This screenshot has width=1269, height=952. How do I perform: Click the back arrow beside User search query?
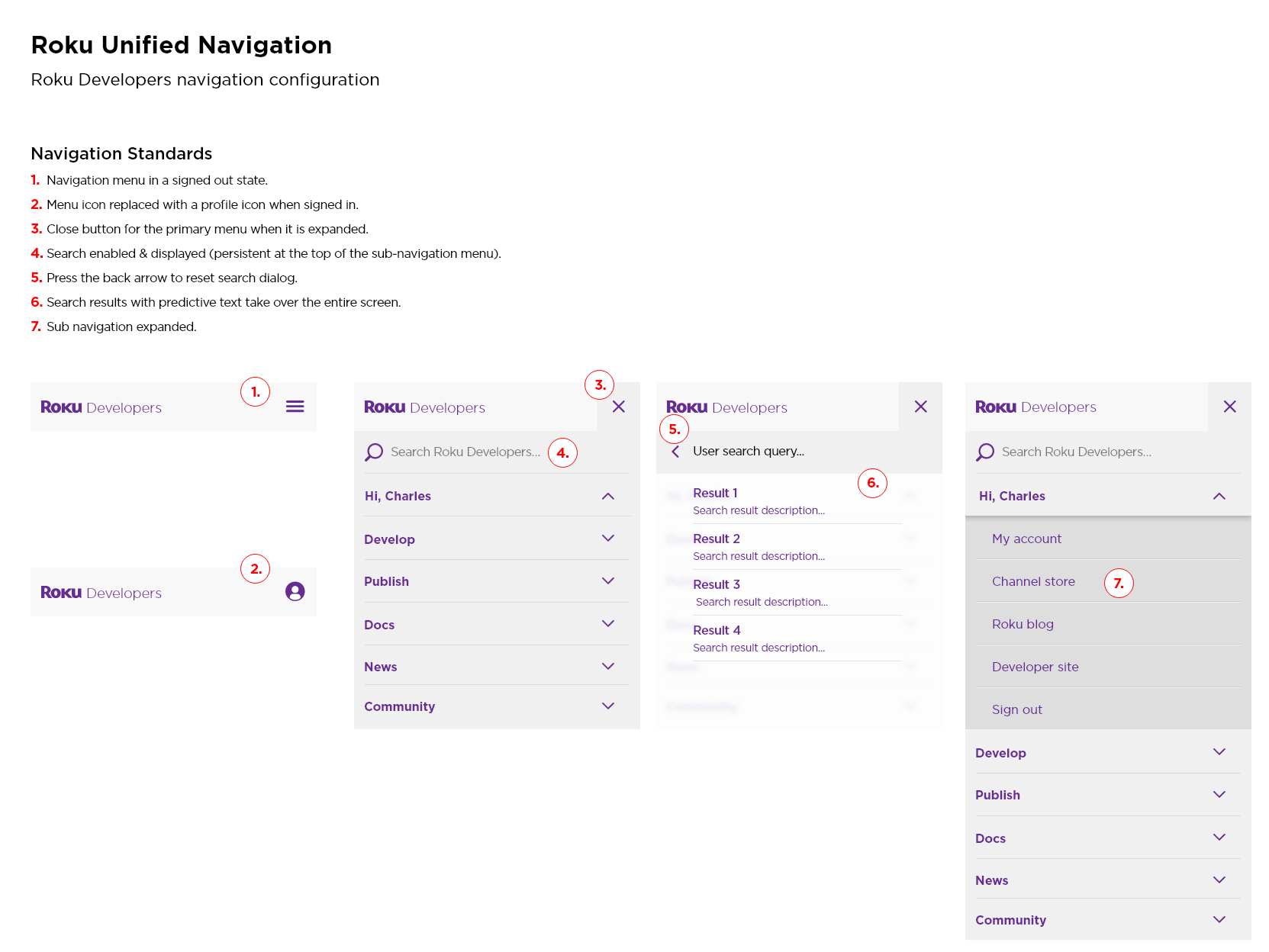click(x=675, y=452)
